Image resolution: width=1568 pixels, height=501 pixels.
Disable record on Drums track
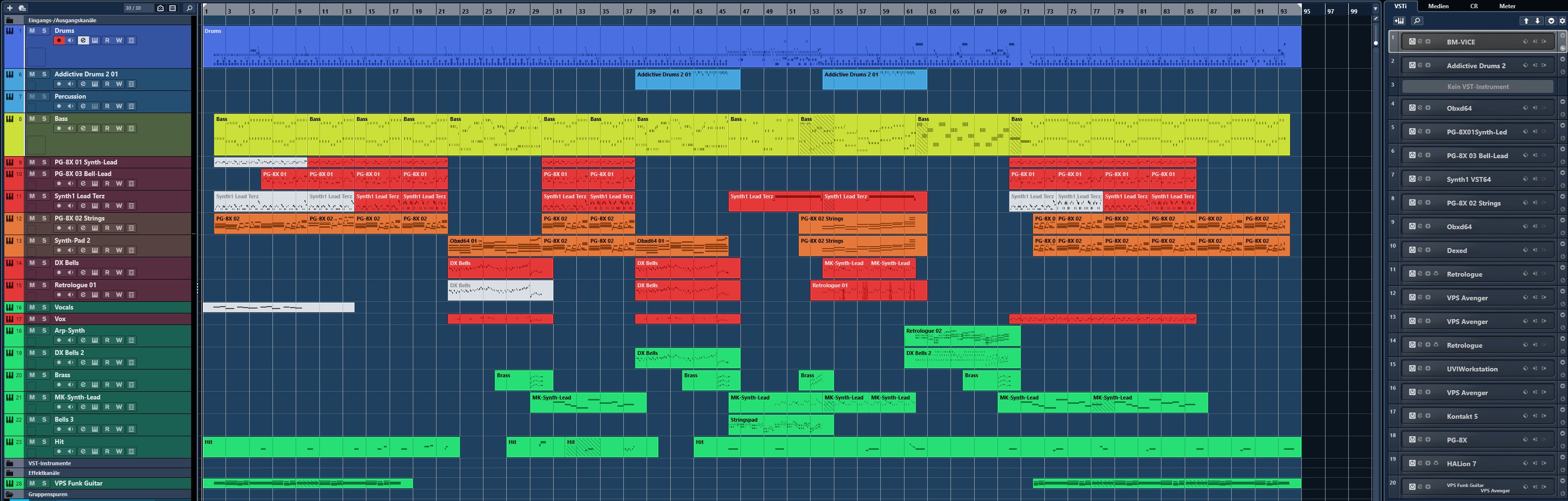point(59,40)
